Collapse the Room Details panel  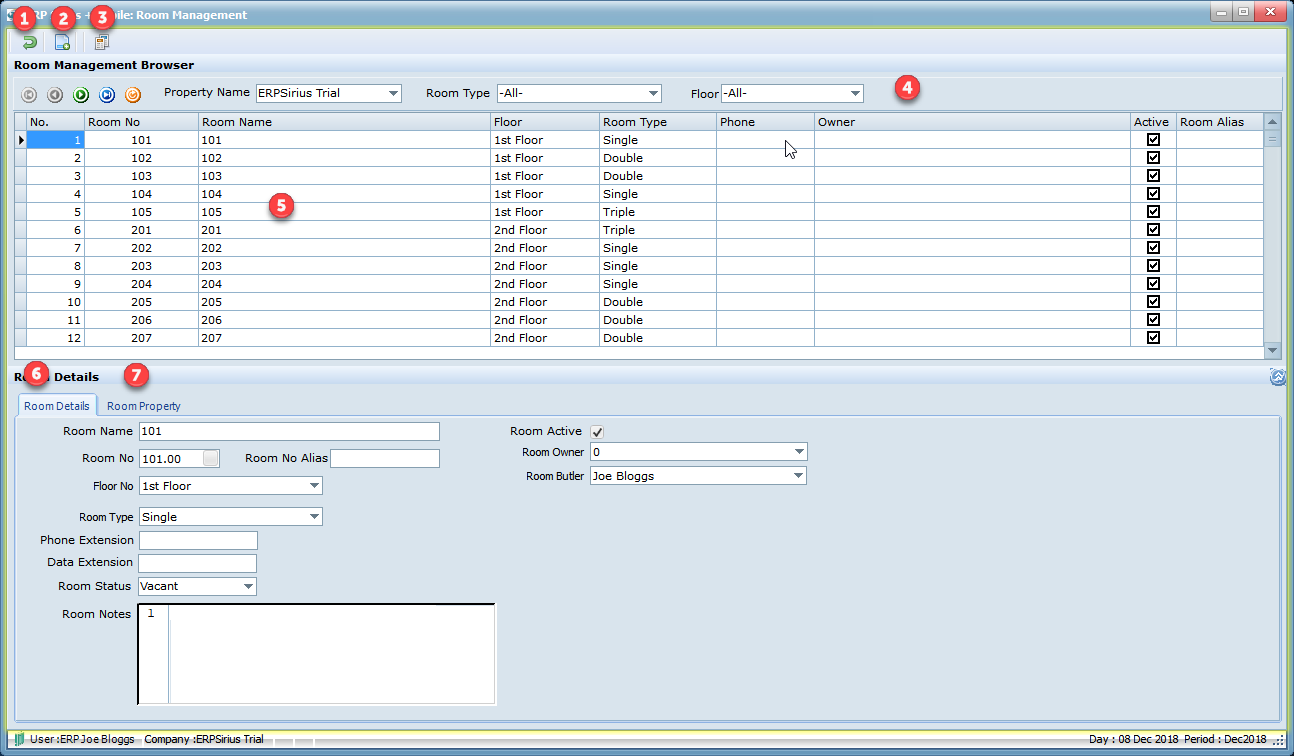tap(1277, 377)
